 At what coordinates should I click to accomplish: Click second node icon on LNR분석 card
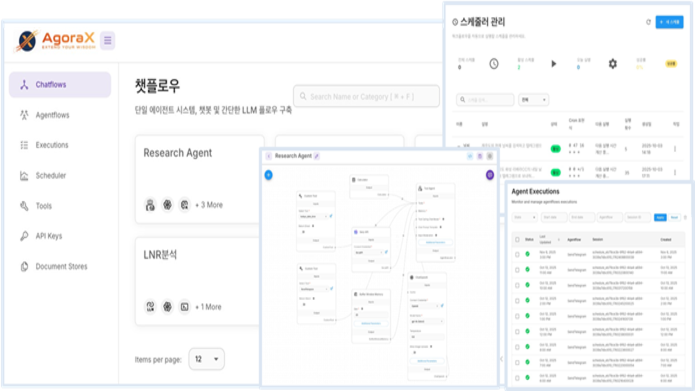point(167,306)
